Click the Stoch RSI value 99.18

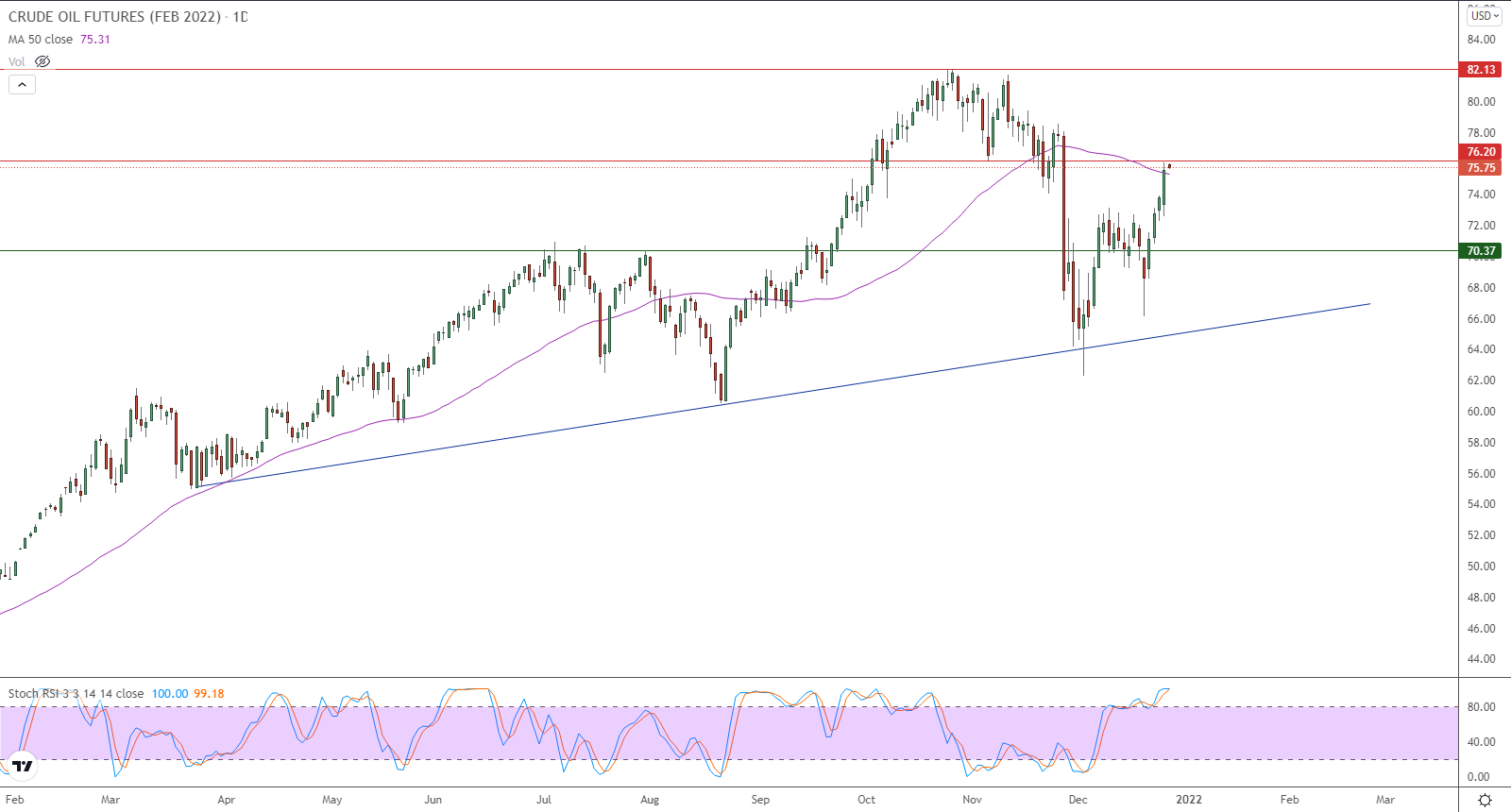(209, 694)
